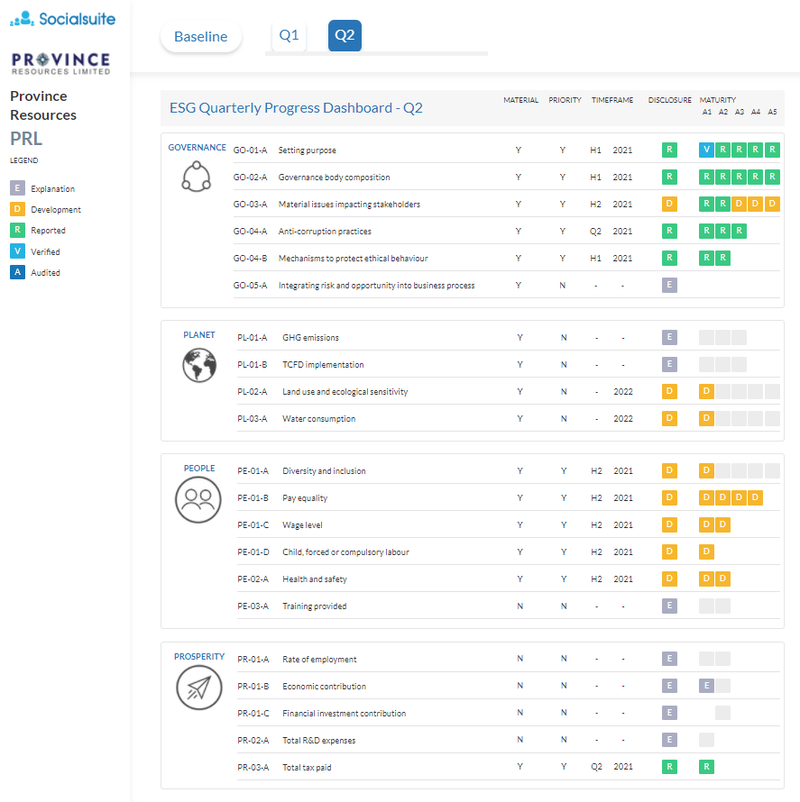
Task: Click disclosure E badge for Integrating risk and opportunity
Action: 669,285
